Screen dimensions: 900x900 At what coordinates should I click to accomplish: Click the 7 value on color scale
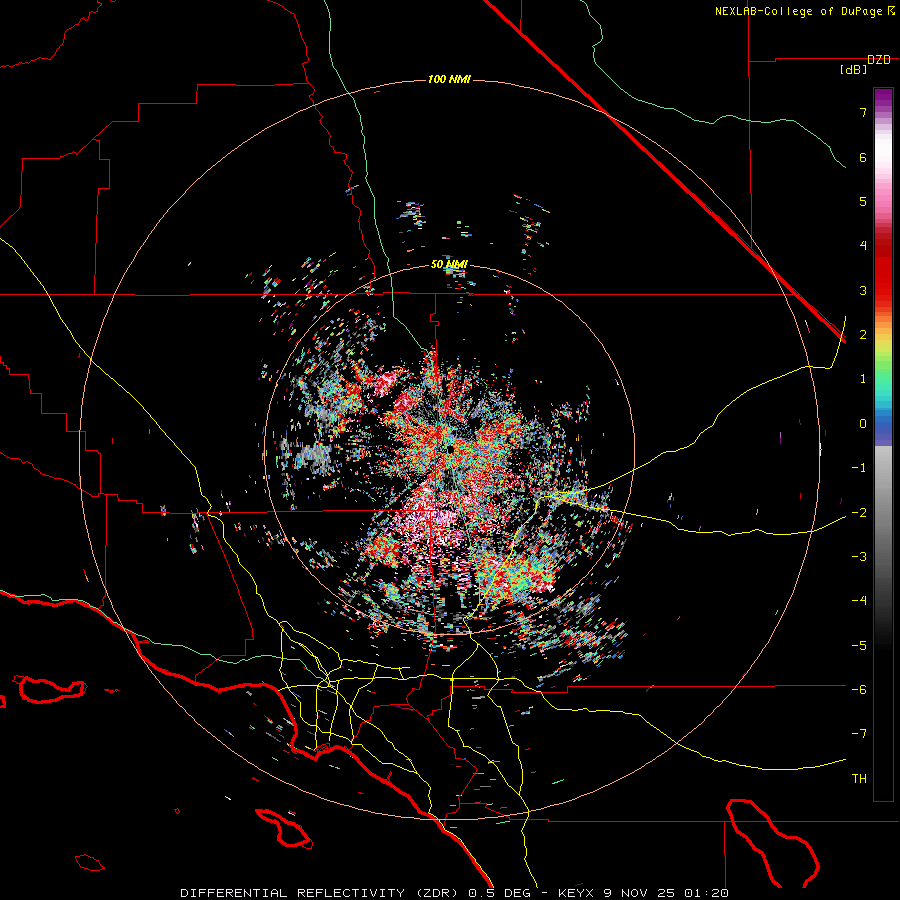[x=863, y=112]
